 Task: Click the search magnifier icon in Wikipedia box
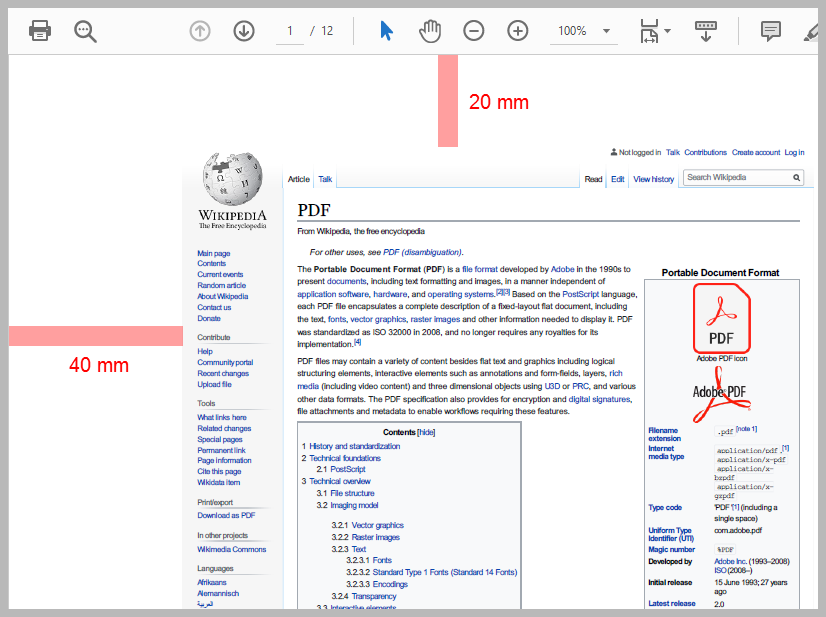click(x=796, y=178)
